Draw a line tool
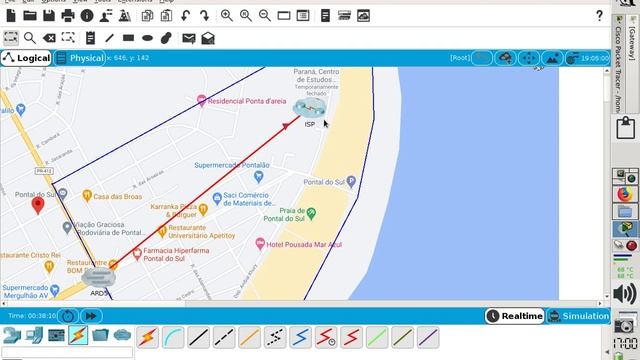Viewport: 640px width, 360px height. (109, 38)
